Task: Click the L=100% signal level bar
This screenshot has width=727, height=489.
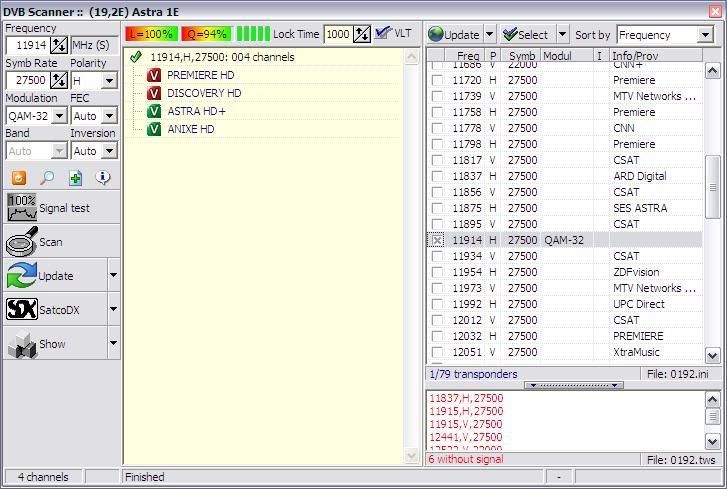Action: click(151, 34)
